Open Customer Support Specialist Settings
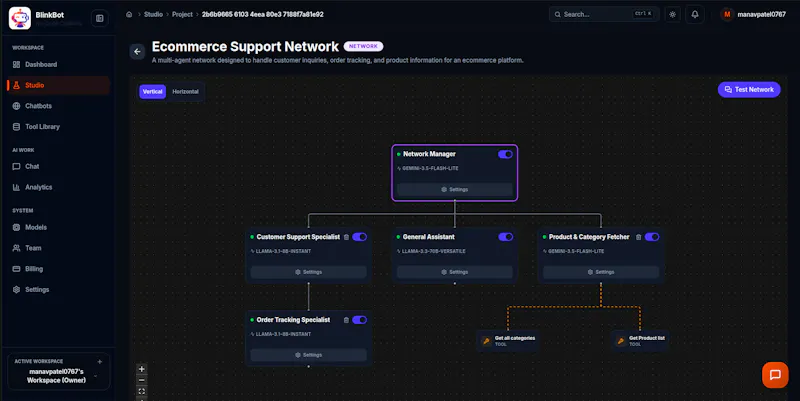The image size is (800, 401). coord(308,272)
